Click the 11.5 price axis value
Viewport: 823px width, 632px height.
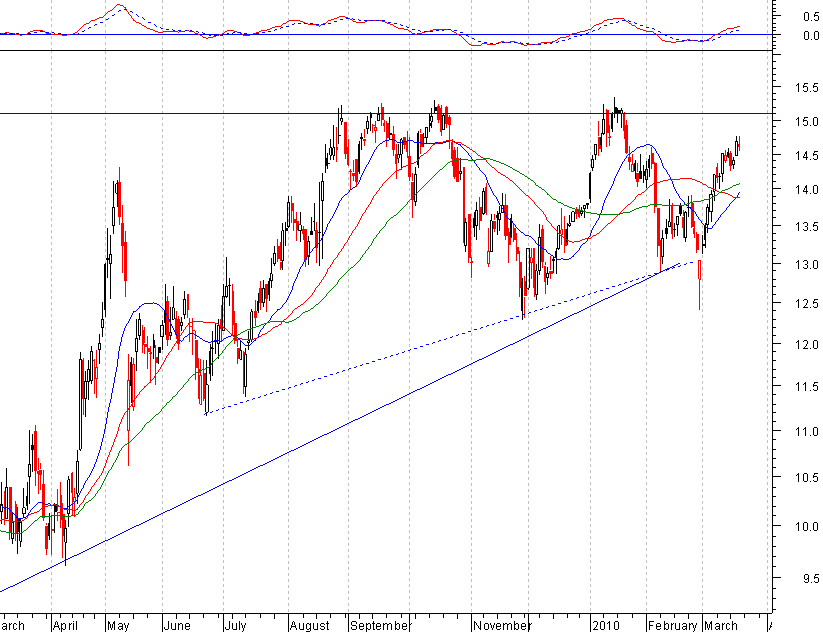click(807, 387)
